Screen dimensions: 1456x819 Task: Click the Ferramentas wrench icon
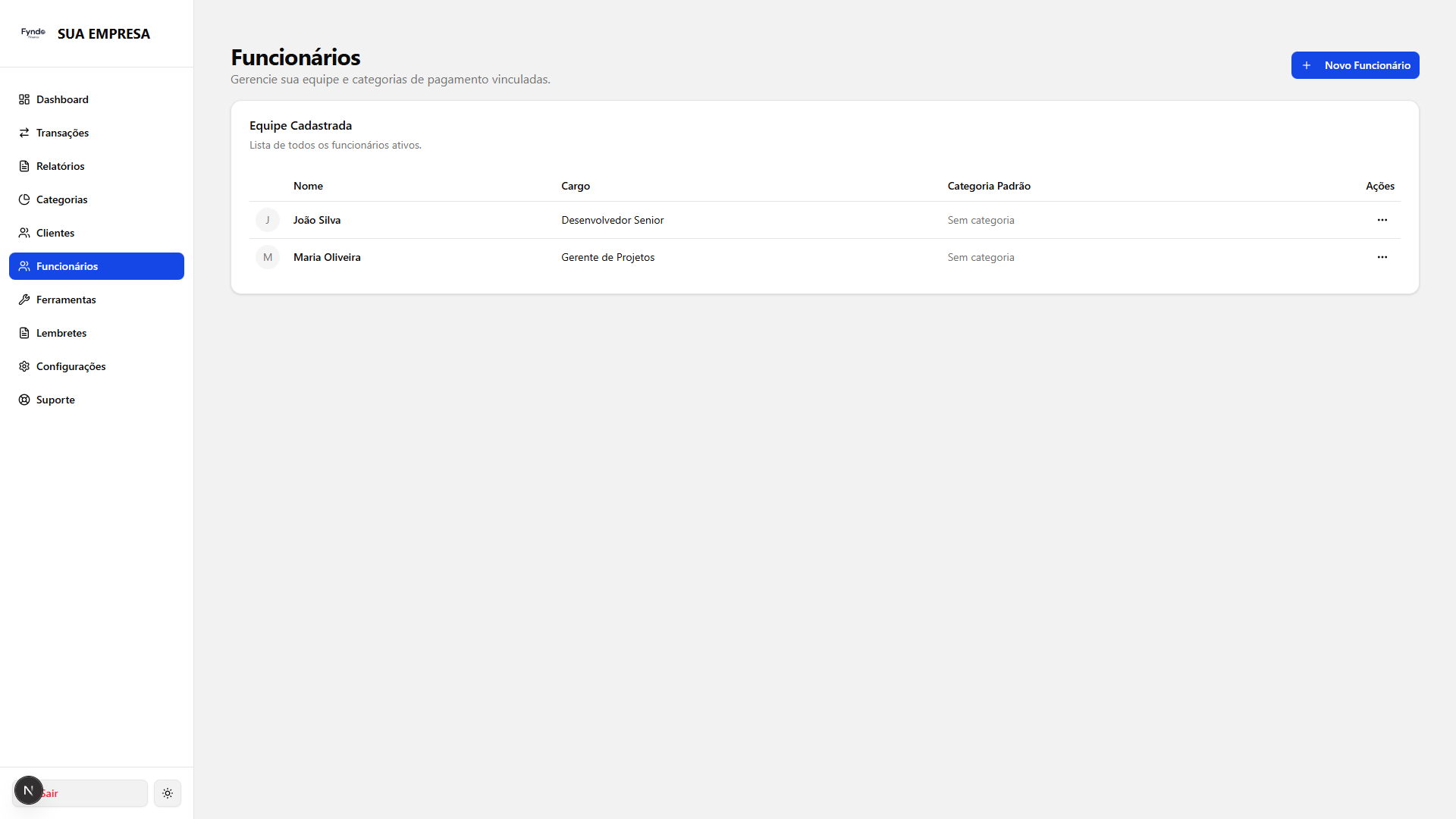tap(24, 300)
